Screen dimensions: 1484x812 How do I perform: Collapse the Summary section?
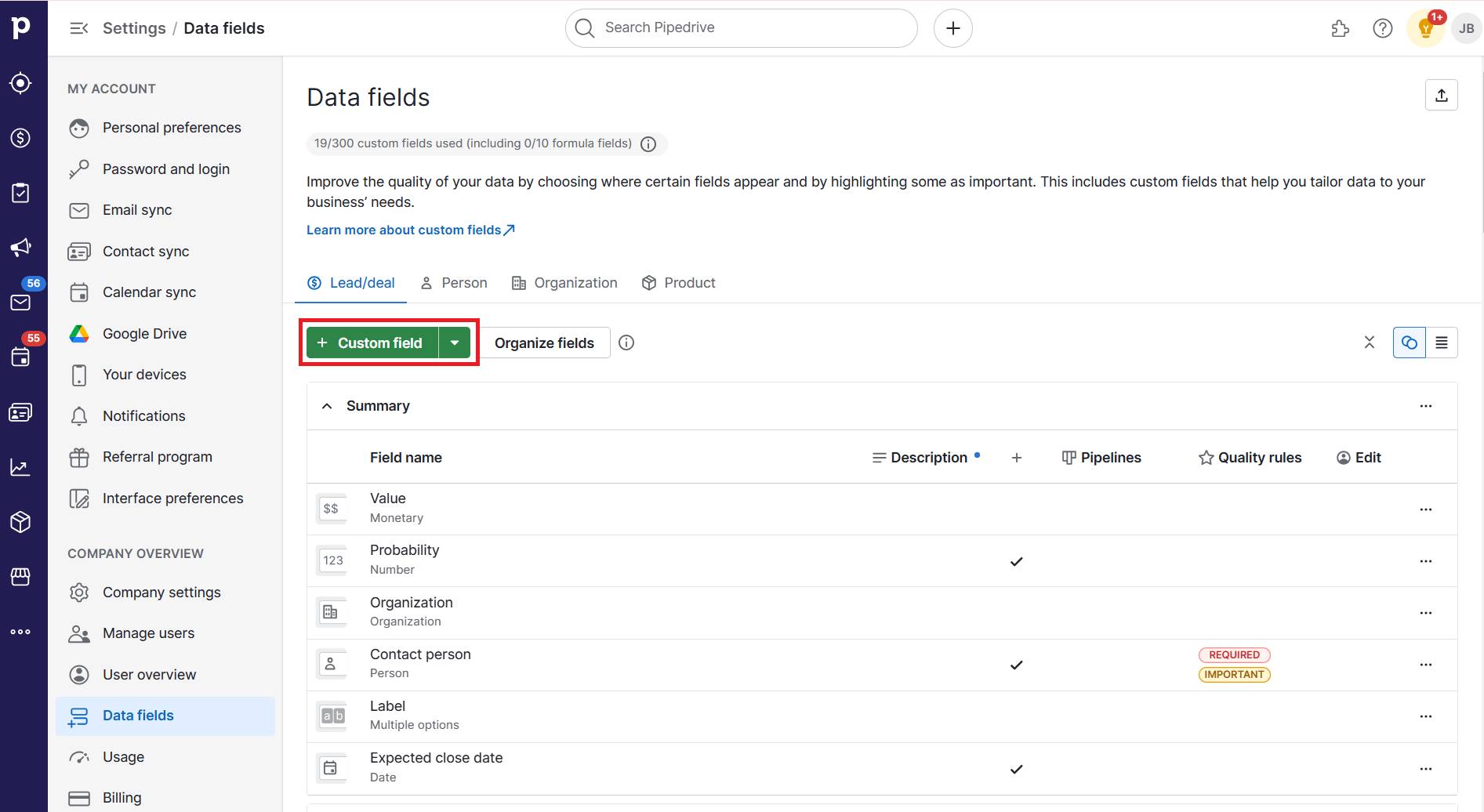(327, 406)
